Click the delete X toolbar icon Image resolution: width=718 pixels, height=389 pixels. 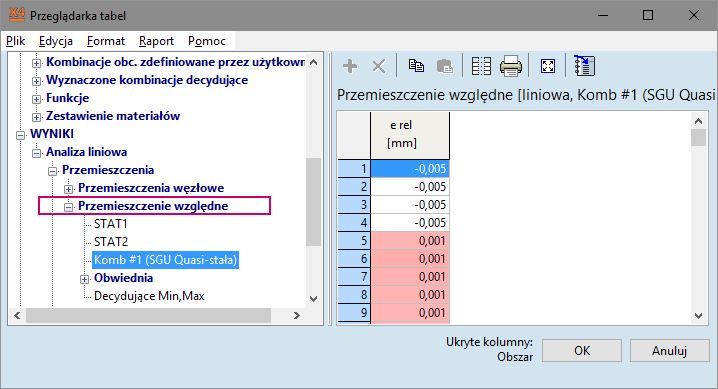(379, 66)
